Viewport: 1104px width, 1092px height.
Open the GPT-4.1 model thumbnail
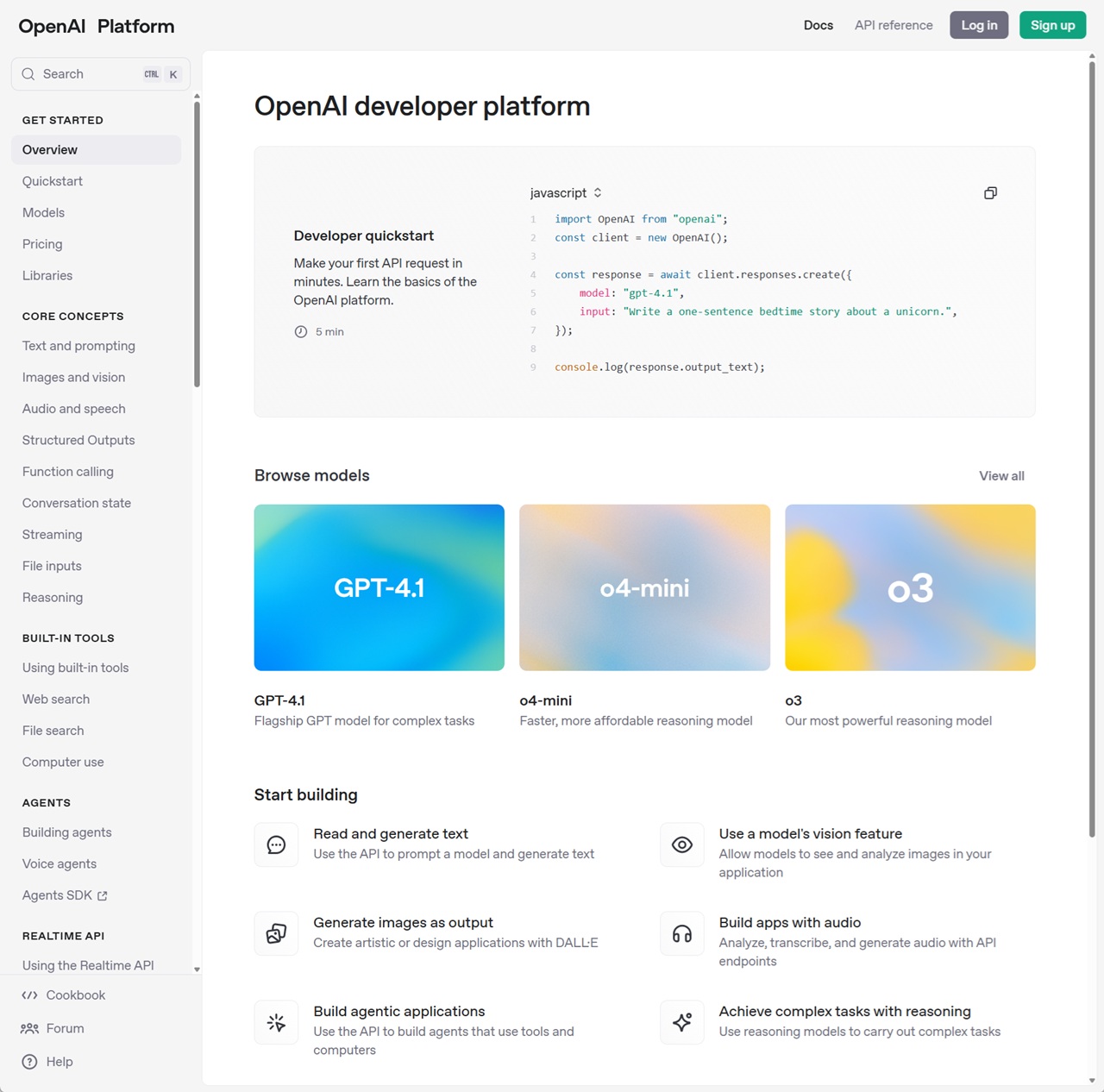click(x=379, y=587)
